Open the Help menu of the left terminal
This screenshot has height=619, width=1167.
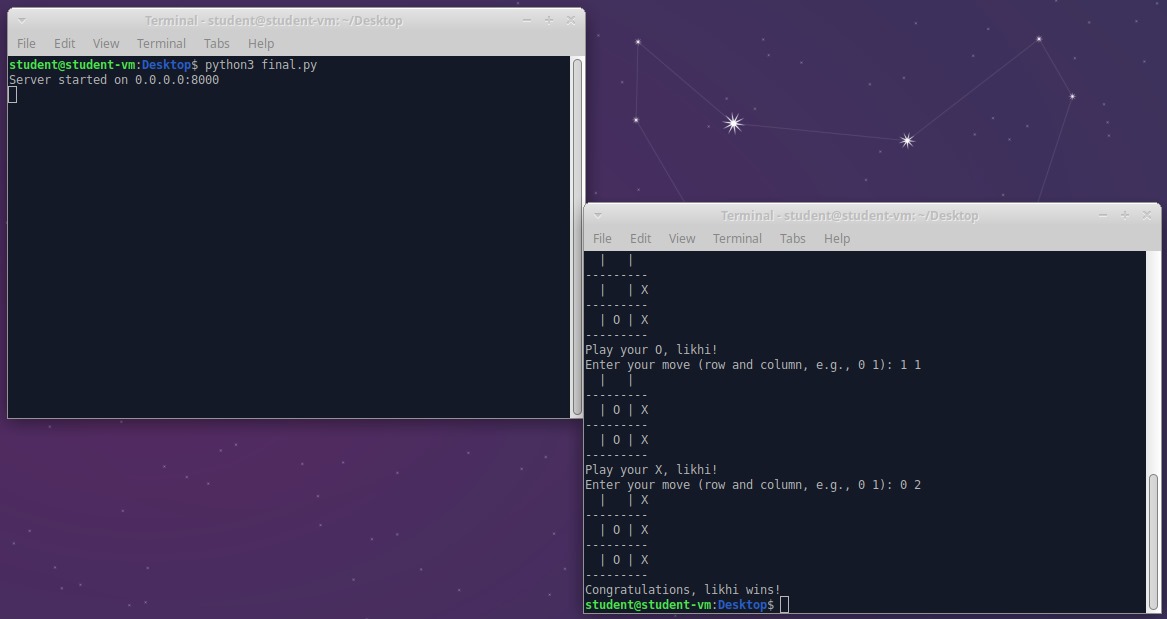click(260, 43)
